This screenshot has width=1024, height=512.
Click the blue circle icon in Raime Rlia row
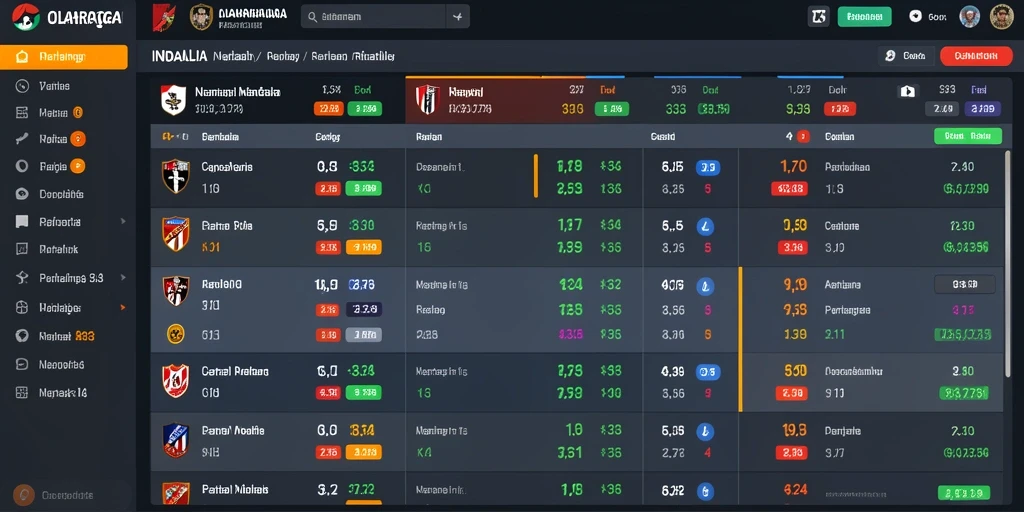705,227
